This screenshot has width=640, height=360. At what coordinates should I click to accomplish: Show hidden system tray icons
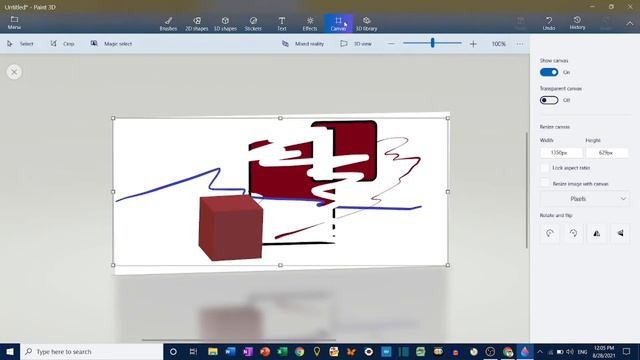coord(540,351)
